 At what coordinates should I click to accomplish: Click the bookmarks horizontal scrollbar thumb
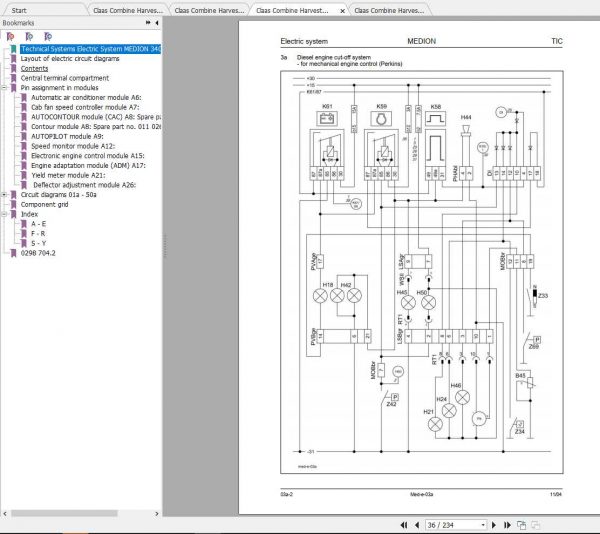click(x=64, y=513)
